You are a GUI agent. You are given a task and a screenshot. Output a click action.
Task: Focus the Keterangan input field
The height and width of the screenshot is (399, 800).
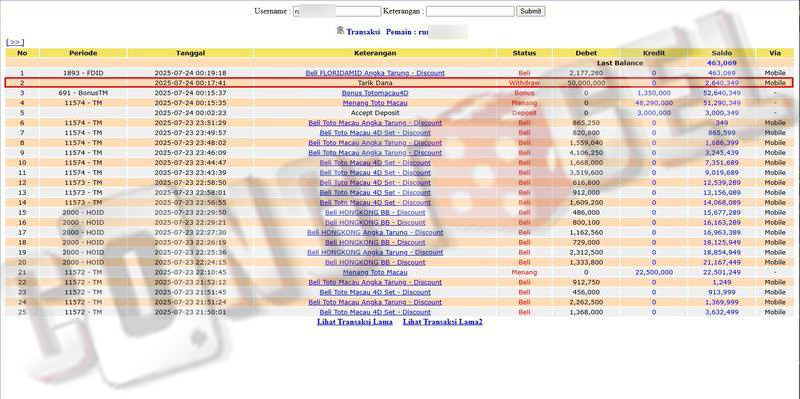coord(470,11)
